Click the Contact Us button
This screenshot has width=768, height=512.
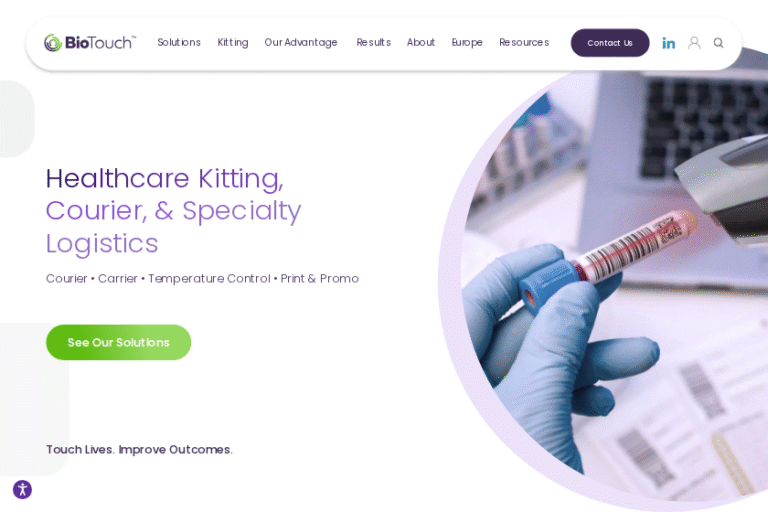click(x=610, y=43)
